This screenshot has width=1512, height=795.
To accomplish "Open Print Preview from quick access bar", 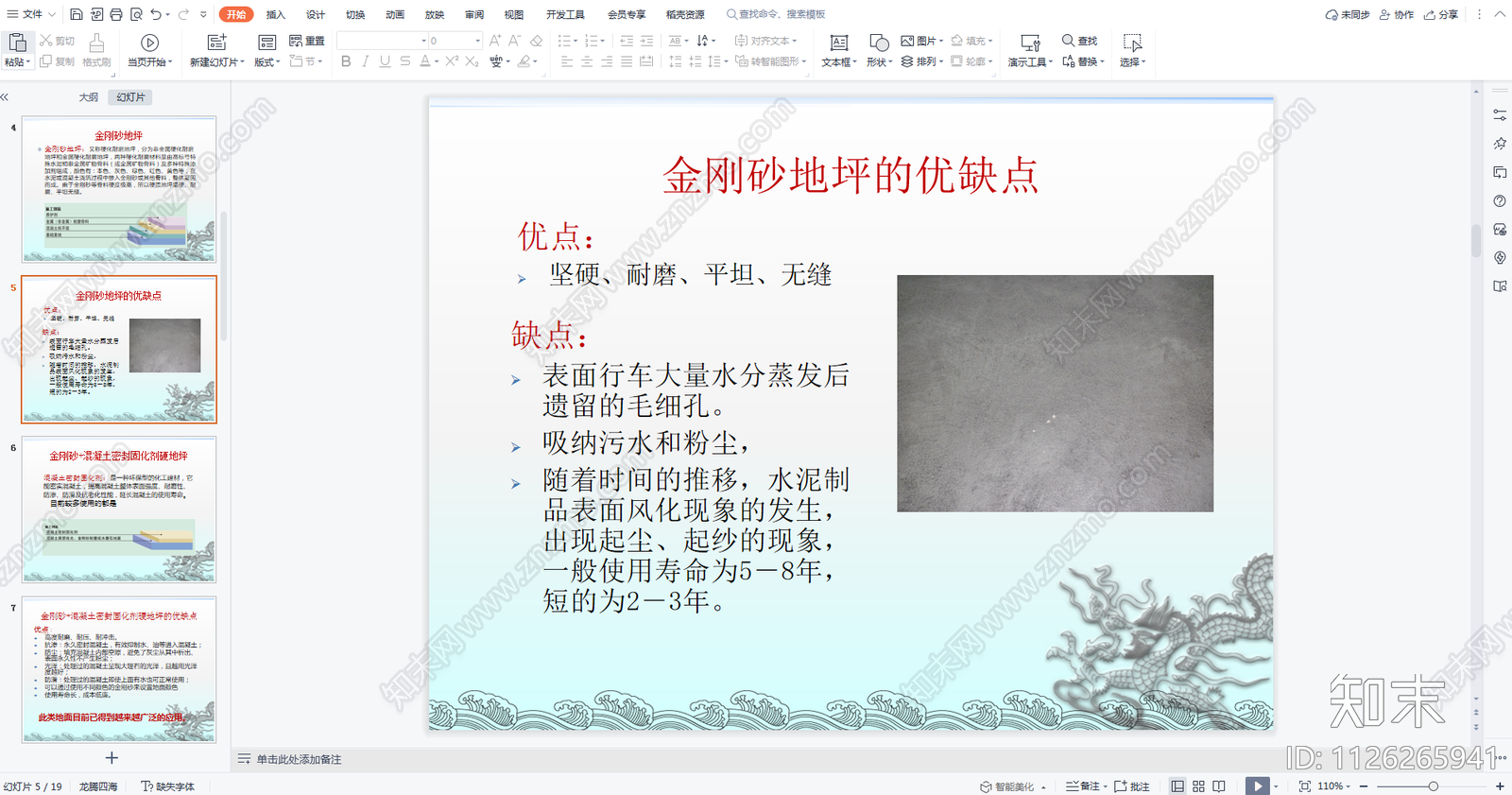I will point(137,14).
